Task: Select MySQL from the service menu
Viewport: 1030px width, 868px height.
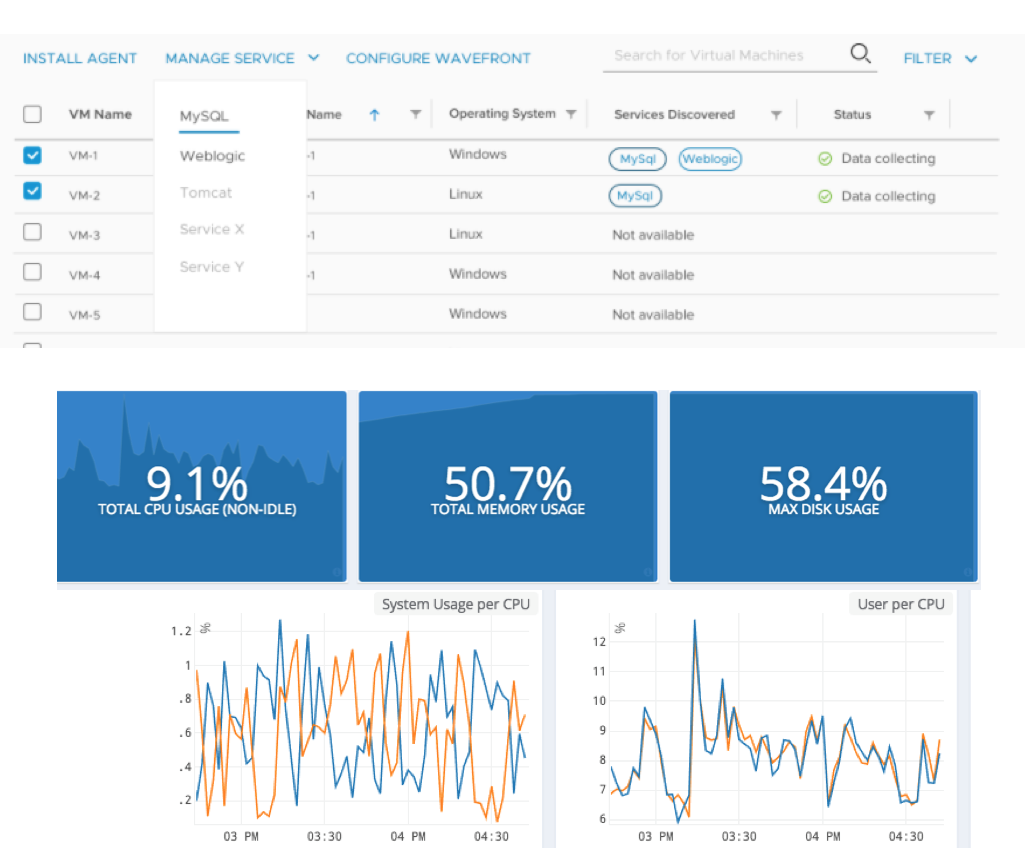Action: [x=204, y=117]
